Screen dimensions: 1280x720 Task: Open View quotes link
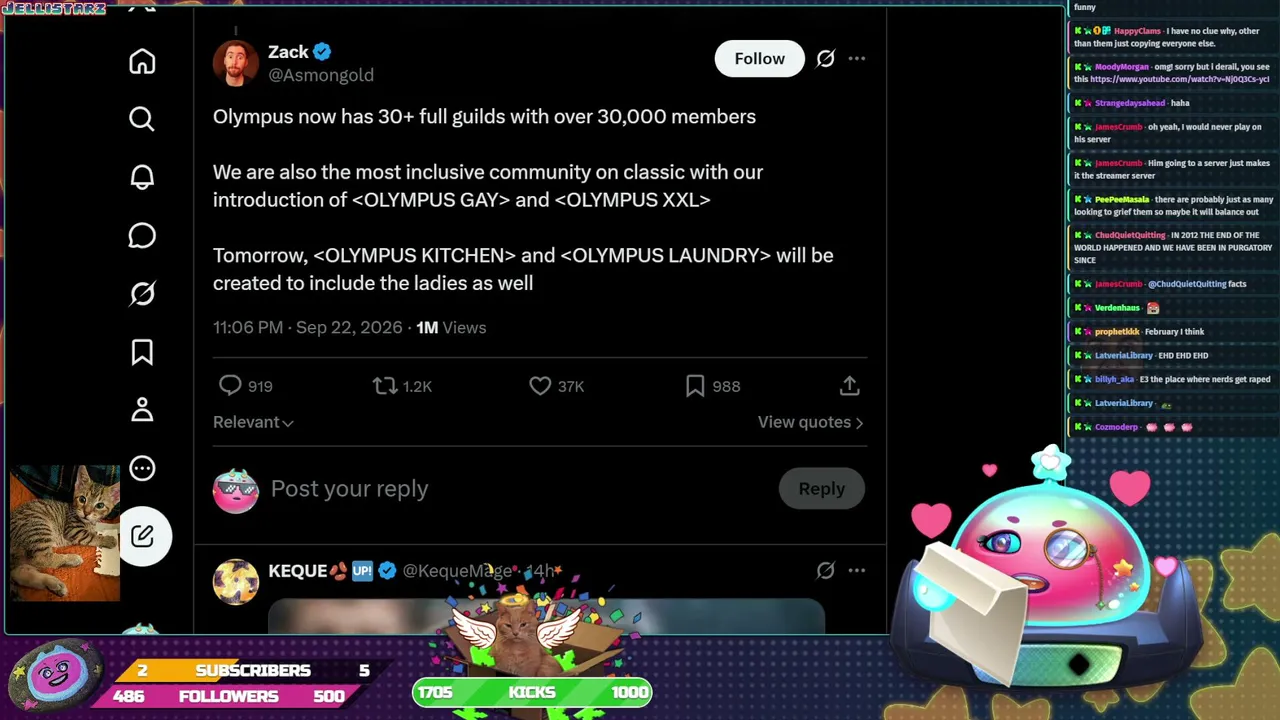pos(810,422)
